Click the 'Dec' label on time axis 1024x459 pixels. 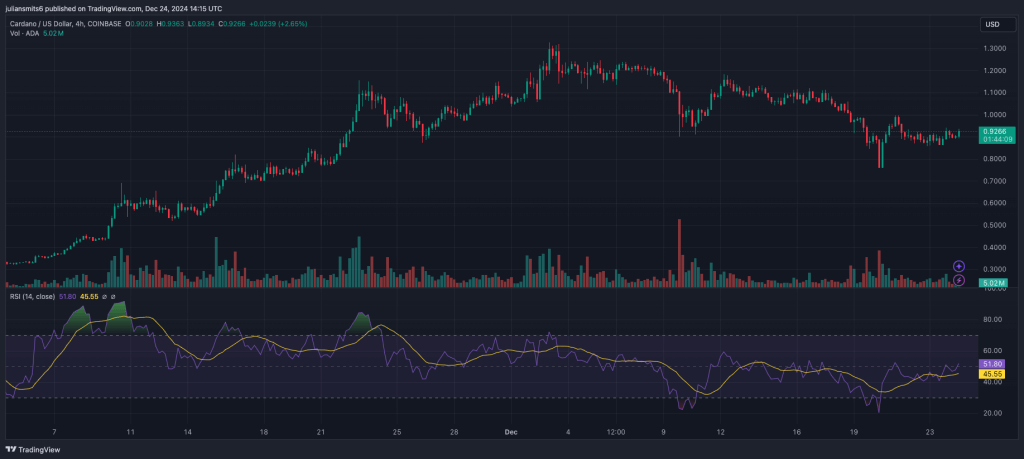click(x=511, y=432)
